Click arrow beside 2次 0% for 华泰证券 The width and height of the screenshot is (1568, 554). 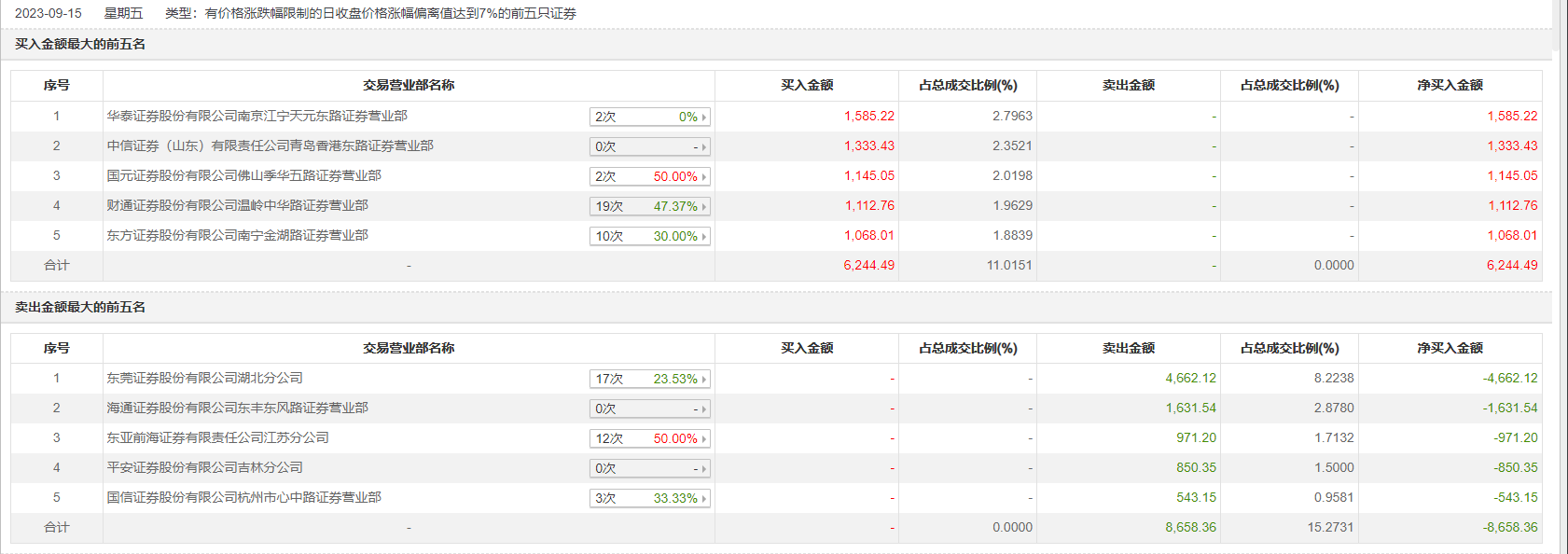(703, 117)
